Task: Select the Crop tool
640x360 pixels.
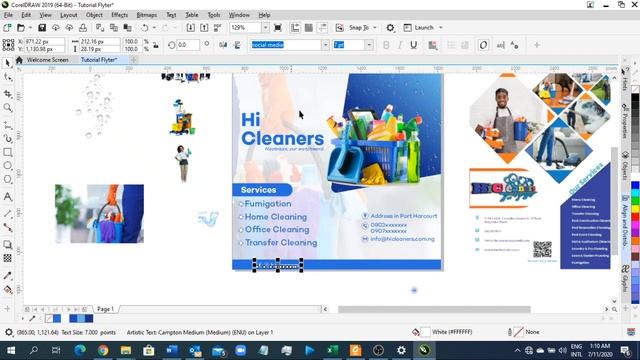Action: (7, 94)
